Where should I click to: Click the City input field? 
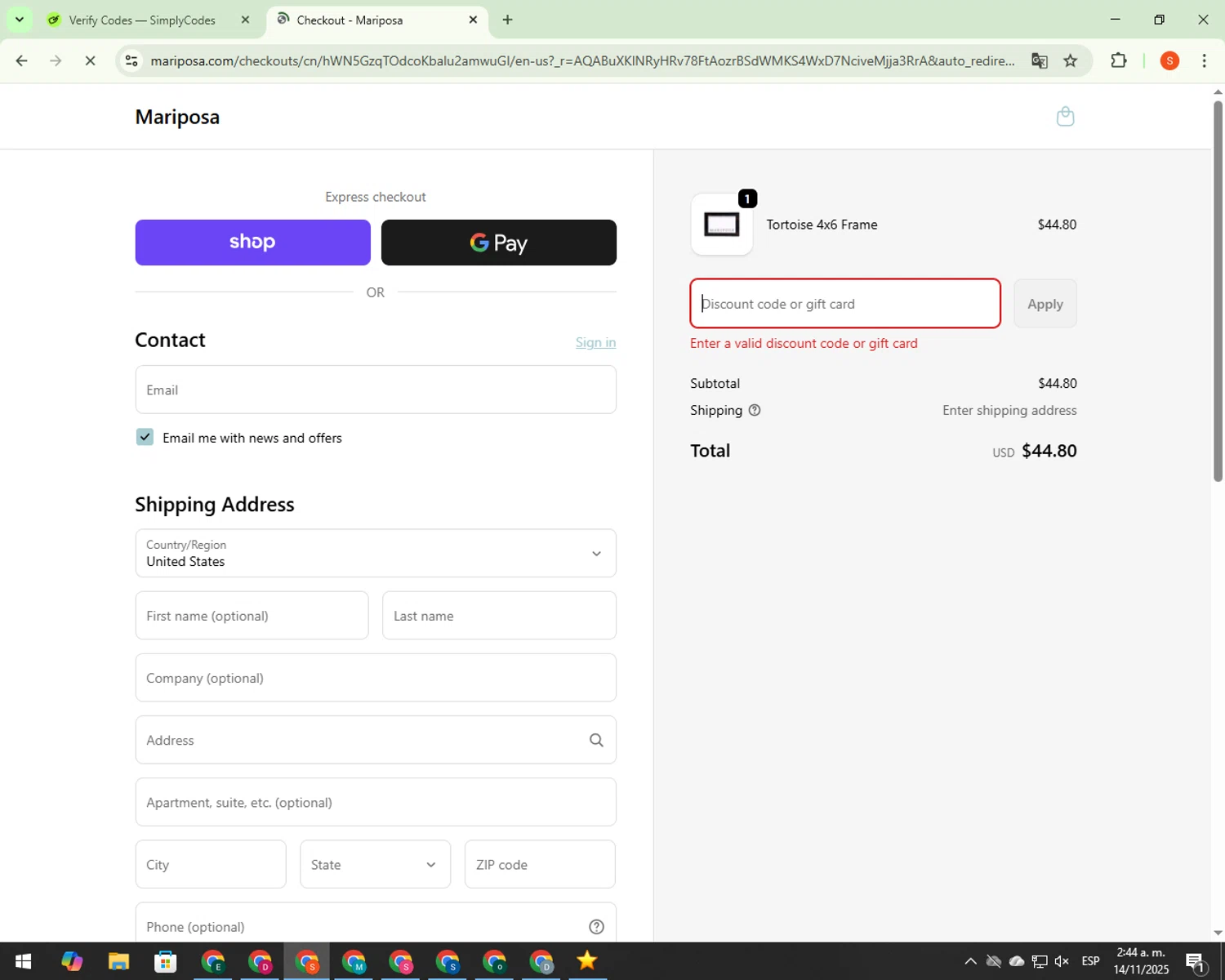pyautogui.click(x=211, y=864)
